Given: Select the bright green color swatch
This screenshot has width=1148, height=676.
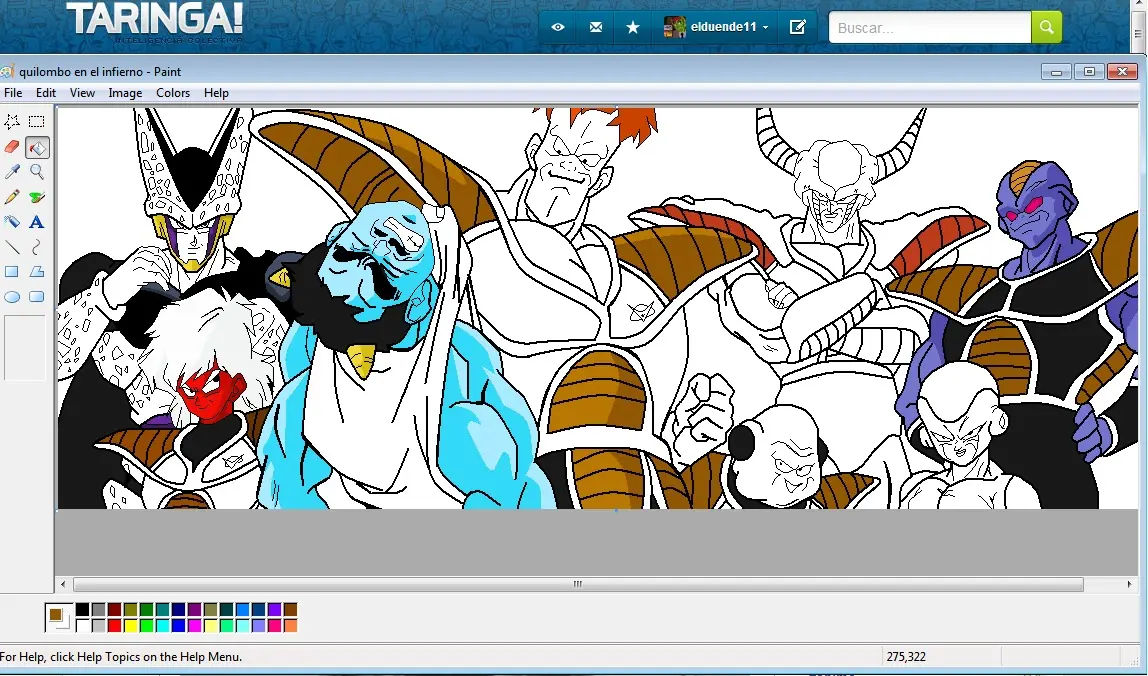Looking at the screenshot, I should [146, 625].
